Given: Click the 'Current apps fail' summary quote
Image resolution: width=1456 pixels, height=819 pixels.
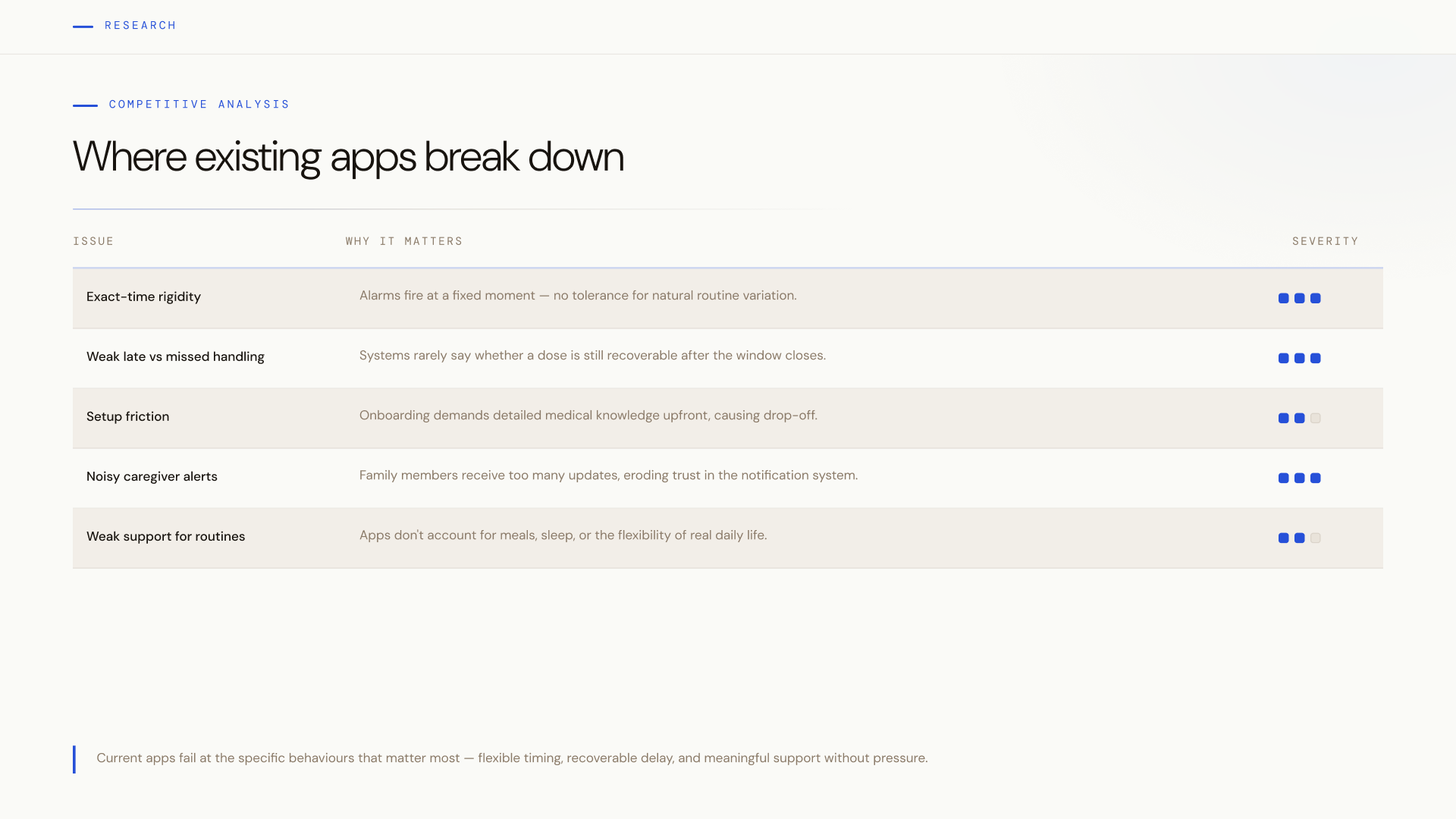Looking at the screenshot, I should (x=512, y=758).
